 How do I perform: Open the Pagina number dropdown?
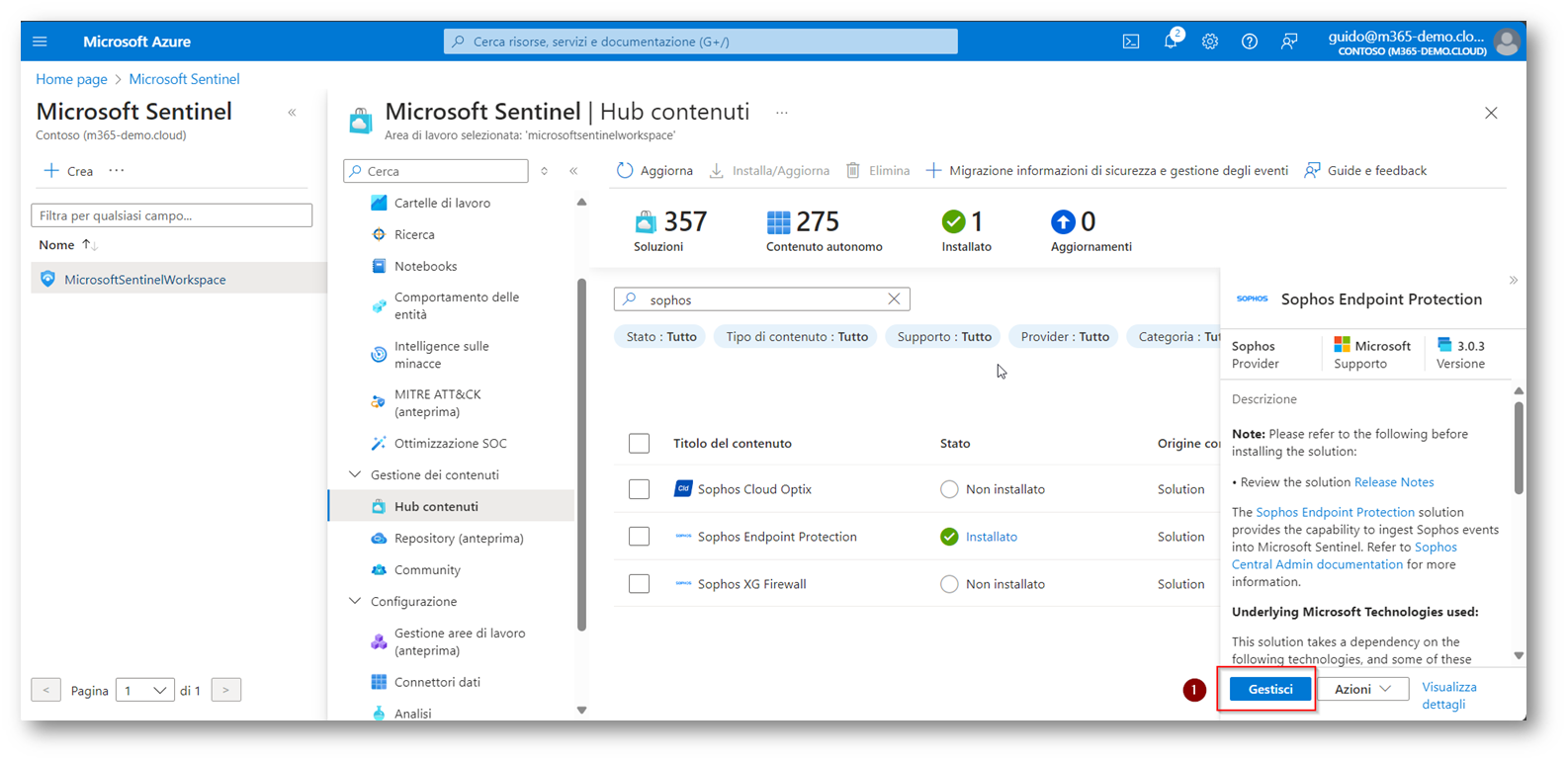(x=145, y=690)
